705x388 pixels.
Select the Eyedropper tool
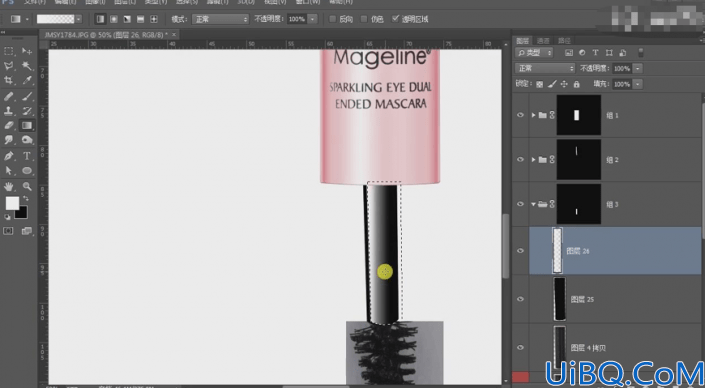point(27,80)
